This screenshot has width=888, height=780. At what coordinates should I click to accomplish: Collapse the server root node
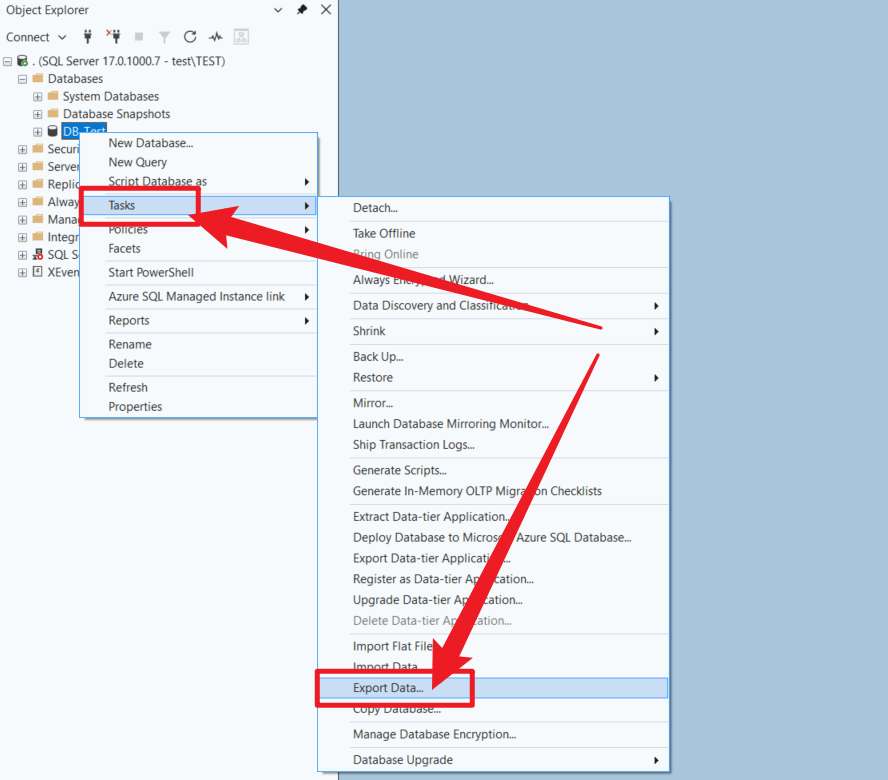pos(7,61)
